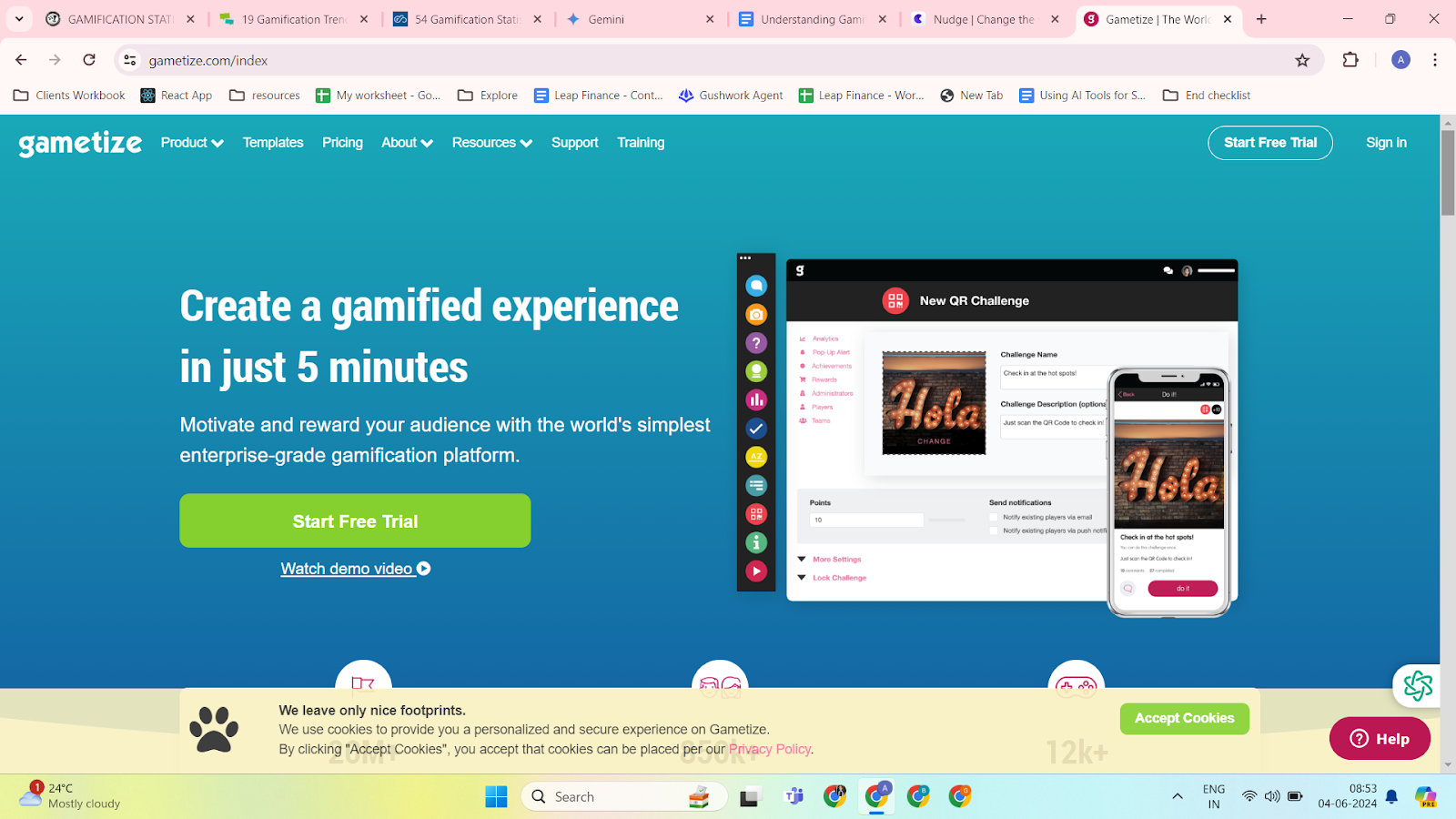Open the Clients Workbook bookmark folder

tap(69, 96)
